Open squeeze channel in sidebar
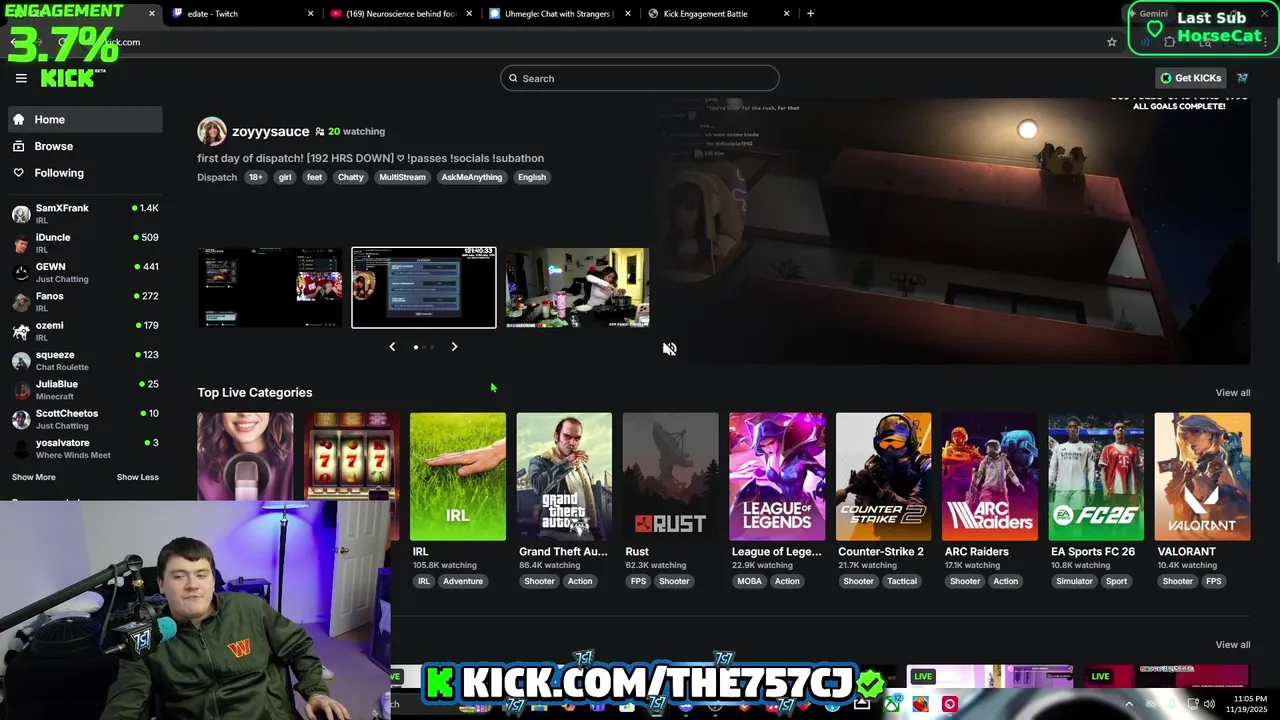1280x720 pixels. pos(85,360)
